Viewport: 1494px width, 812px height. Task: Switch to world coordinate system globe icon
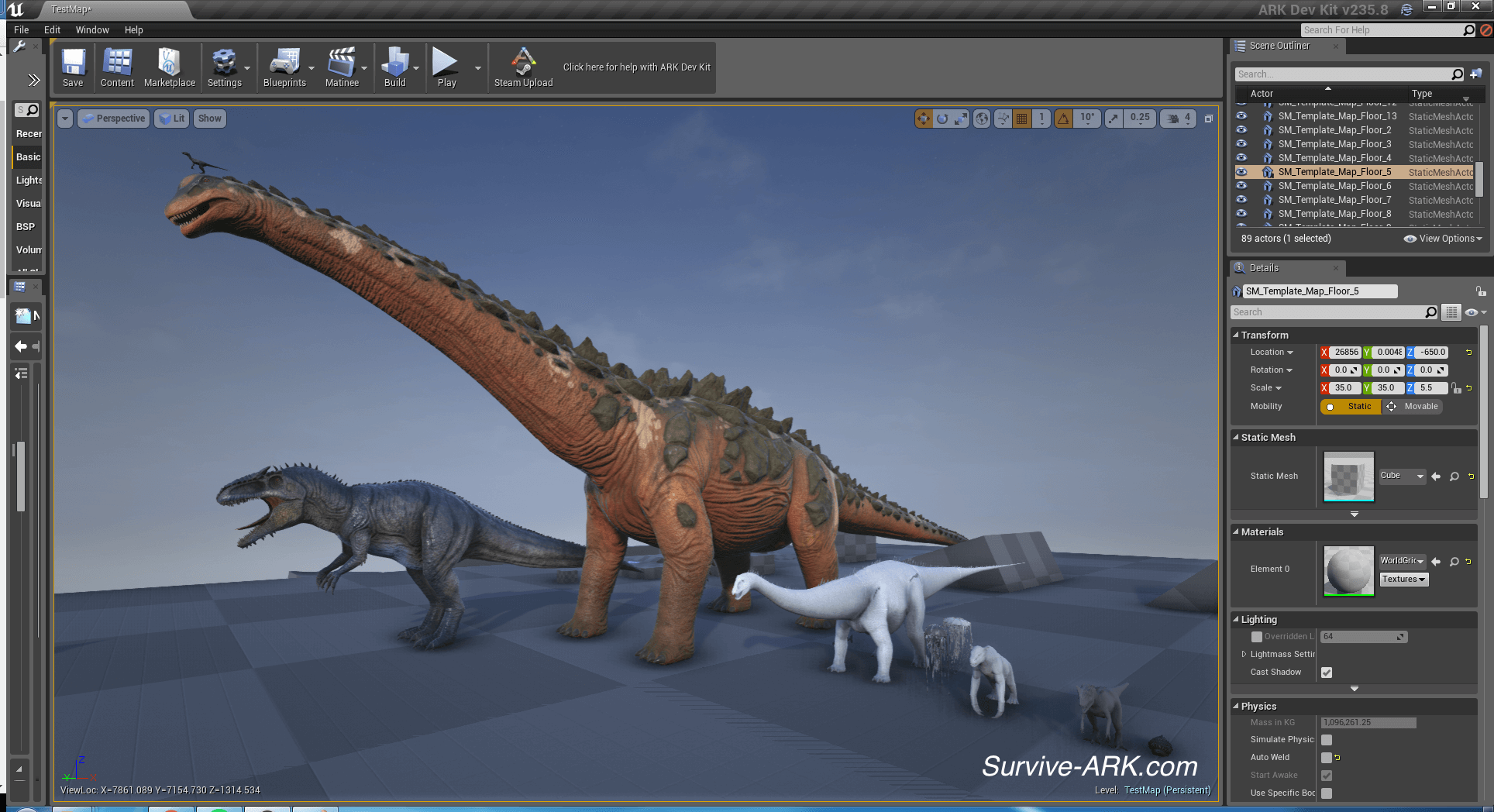pyautogui.click(x=982, y=119)
